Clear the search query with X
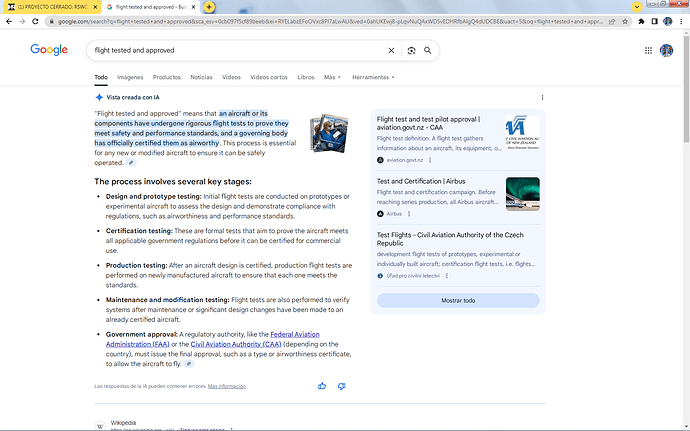Image resolution: width=690 pixels, height=431 pixels. pos(391,50)
